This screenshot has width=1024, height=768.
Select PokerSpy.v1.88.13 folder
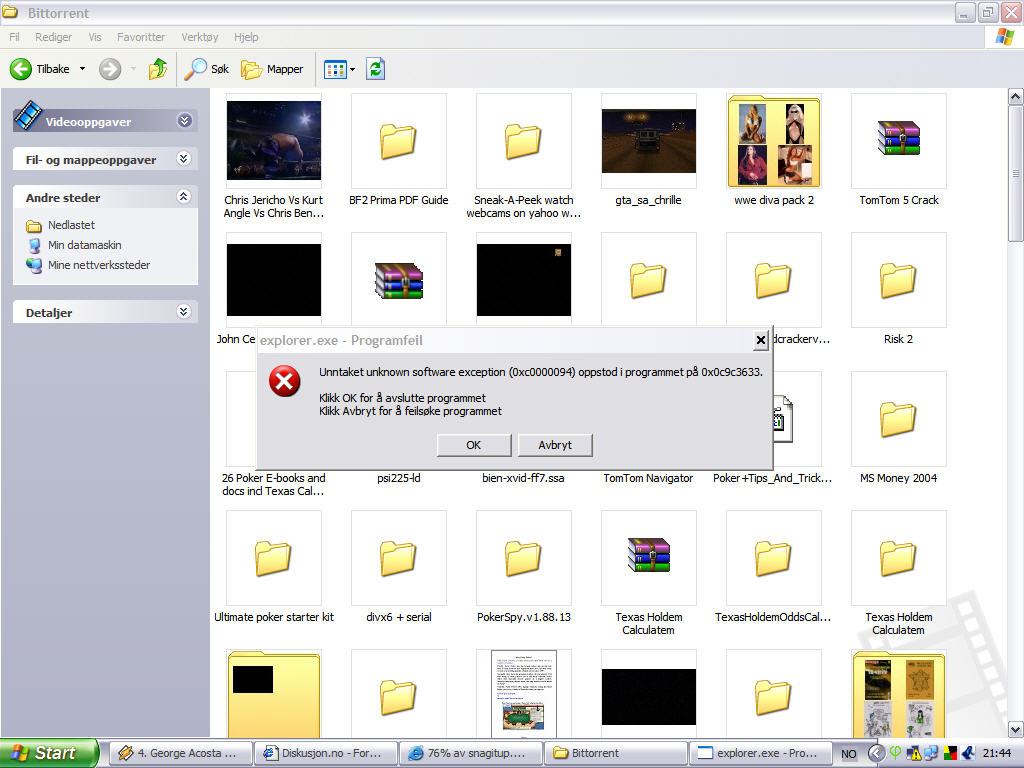524,558
